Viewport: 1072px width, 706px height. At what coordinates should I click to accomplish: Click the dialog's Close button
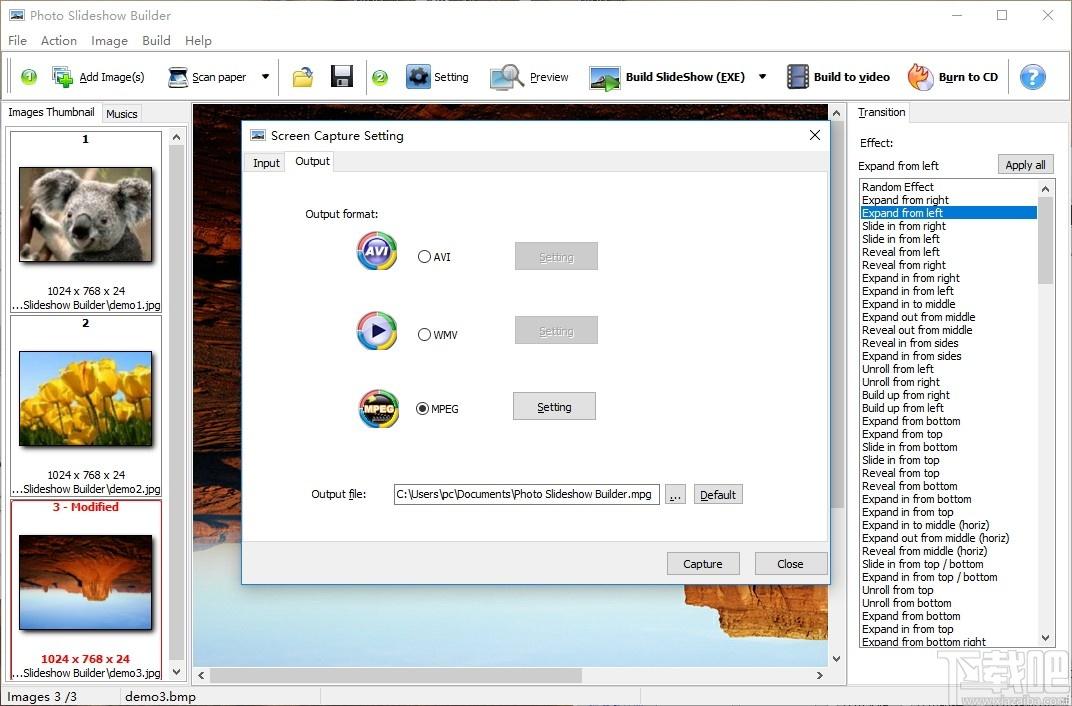click(790, 564)
